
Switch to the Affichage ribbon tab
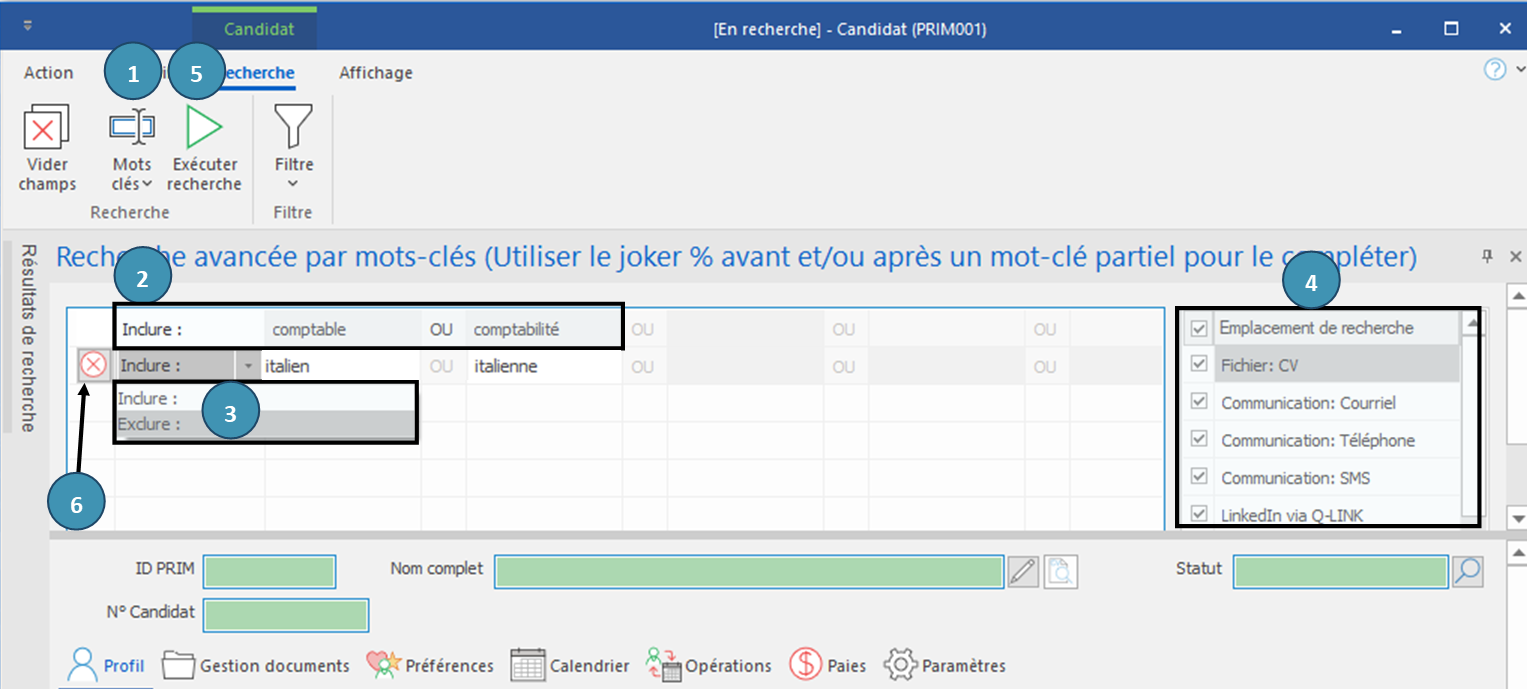[x=375, y=73]
